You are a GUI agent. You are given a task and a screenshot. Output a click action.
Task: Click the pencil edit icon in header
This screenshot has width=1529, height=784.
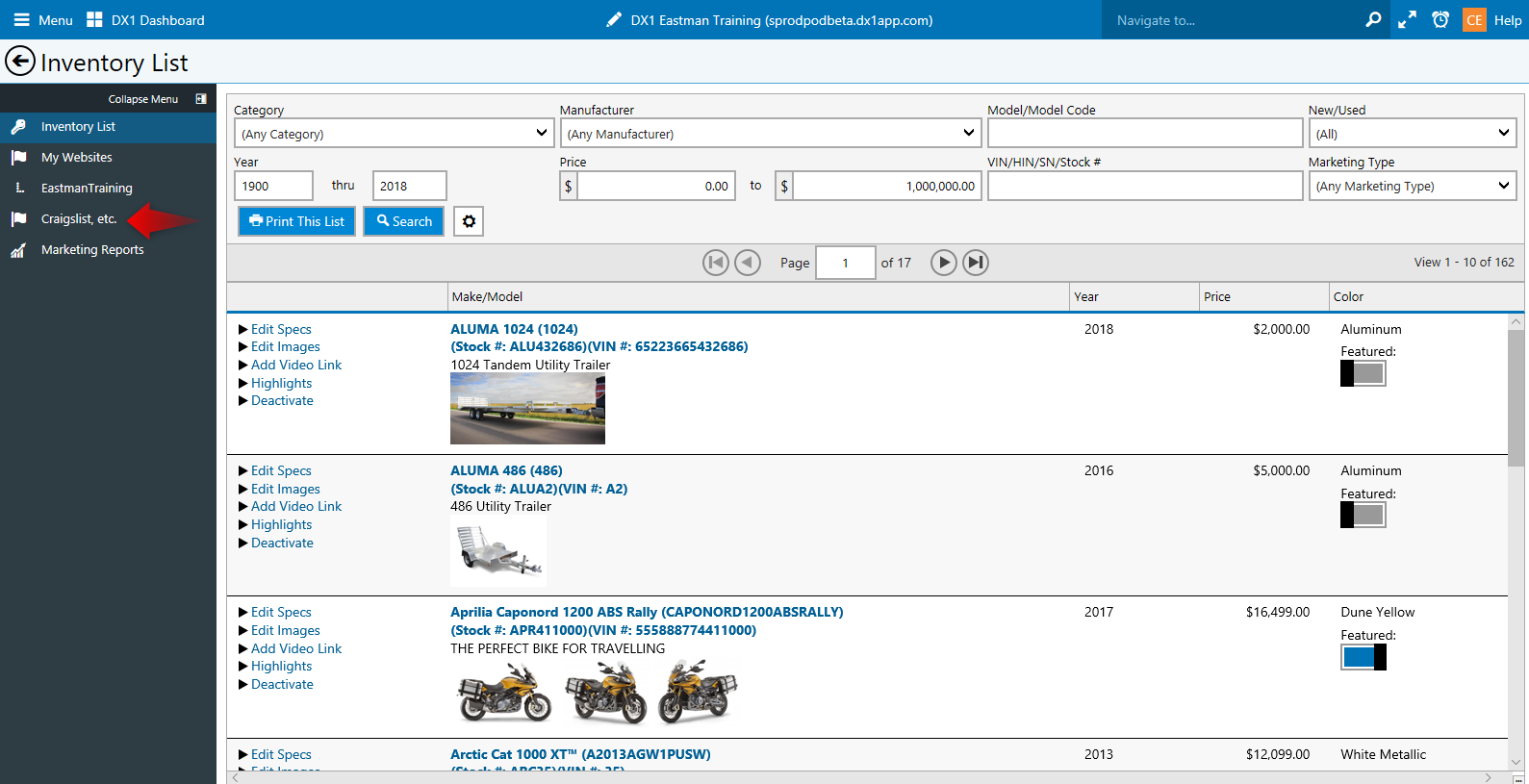[614, 20]
